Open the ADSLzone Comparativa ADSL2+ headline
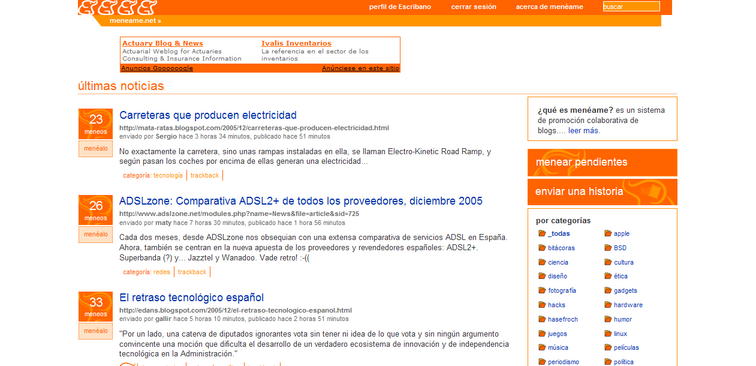 (301, 201)
